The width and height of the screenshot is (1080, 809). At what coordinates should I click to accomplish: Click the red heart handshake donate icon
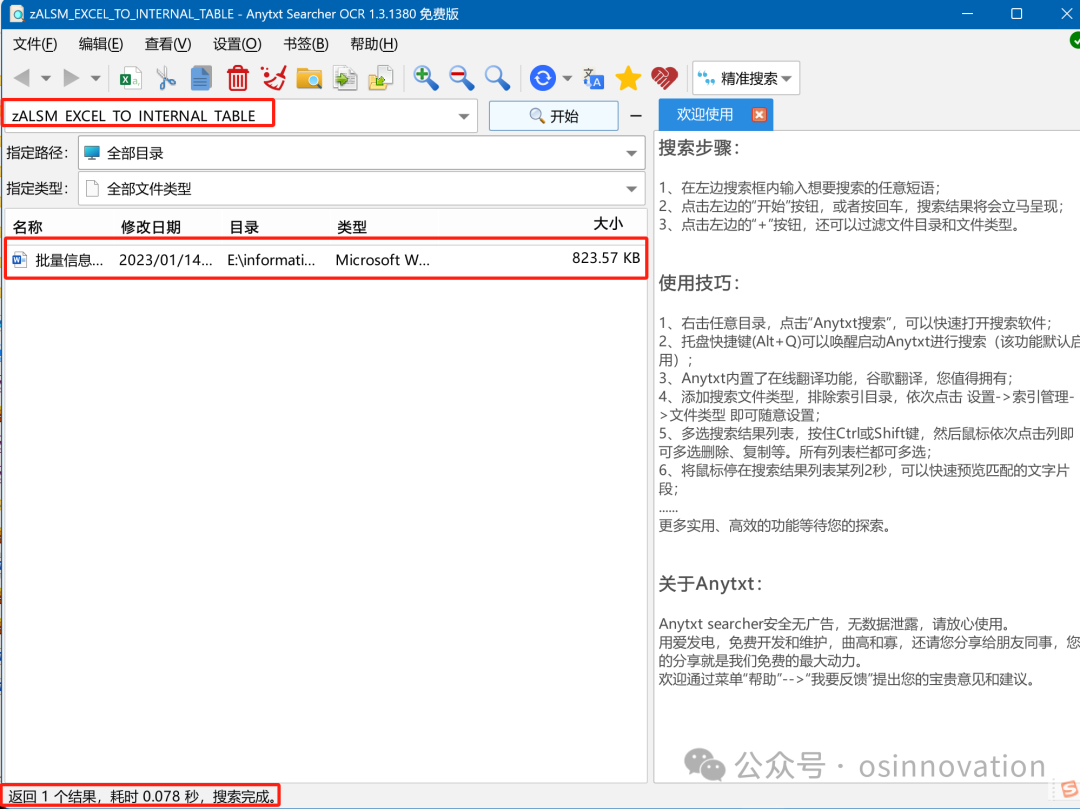click(664, 78)
